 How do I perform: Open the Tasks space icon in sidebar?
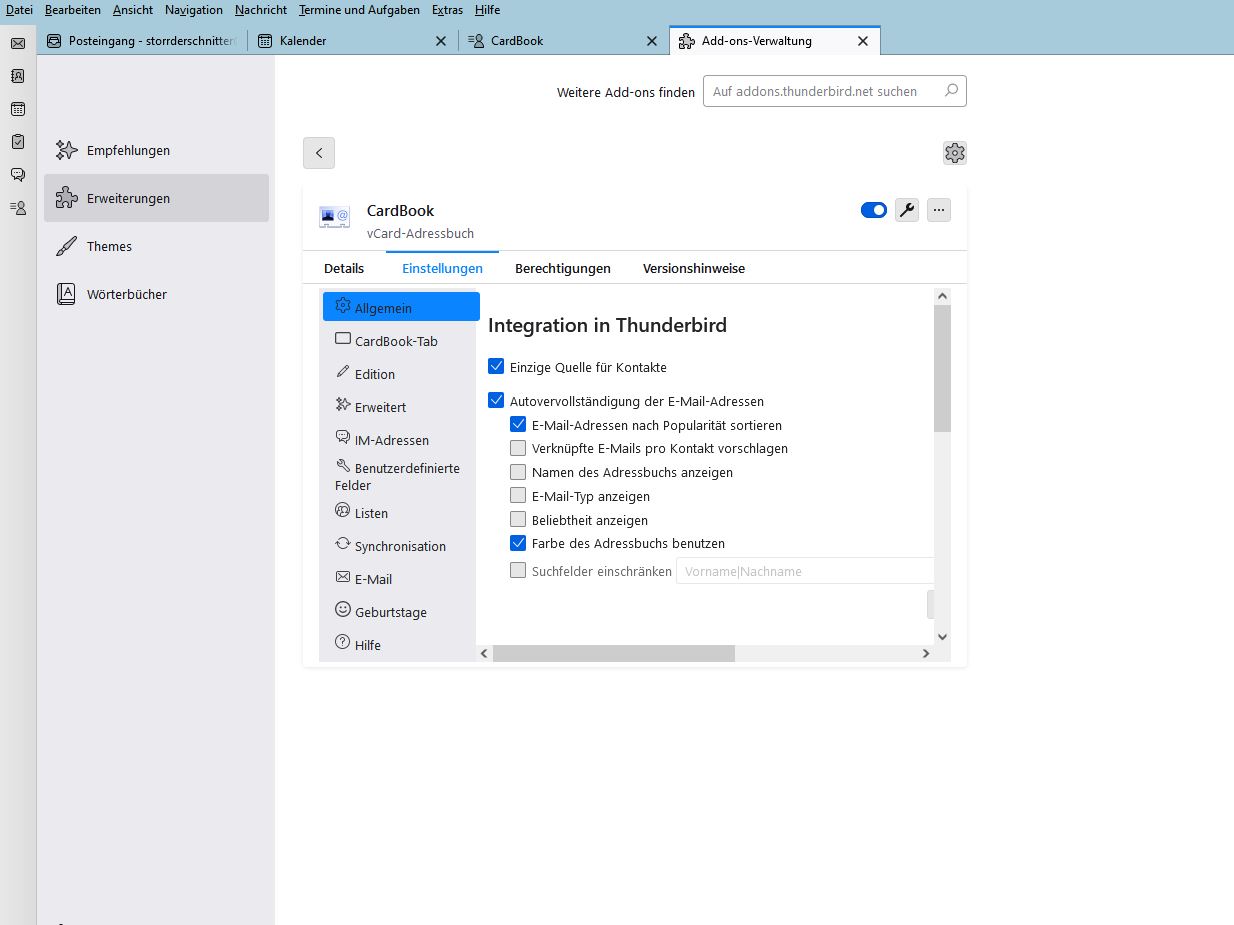(18, 142)
